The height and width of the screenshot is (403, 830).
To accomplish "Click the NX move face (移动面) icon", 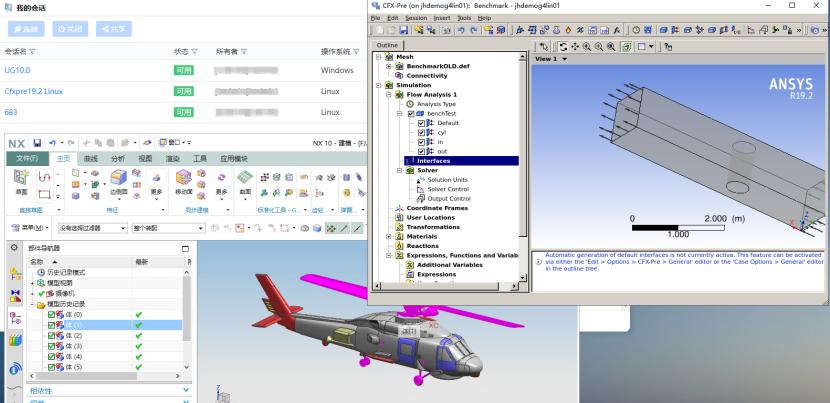I will 183,178.
